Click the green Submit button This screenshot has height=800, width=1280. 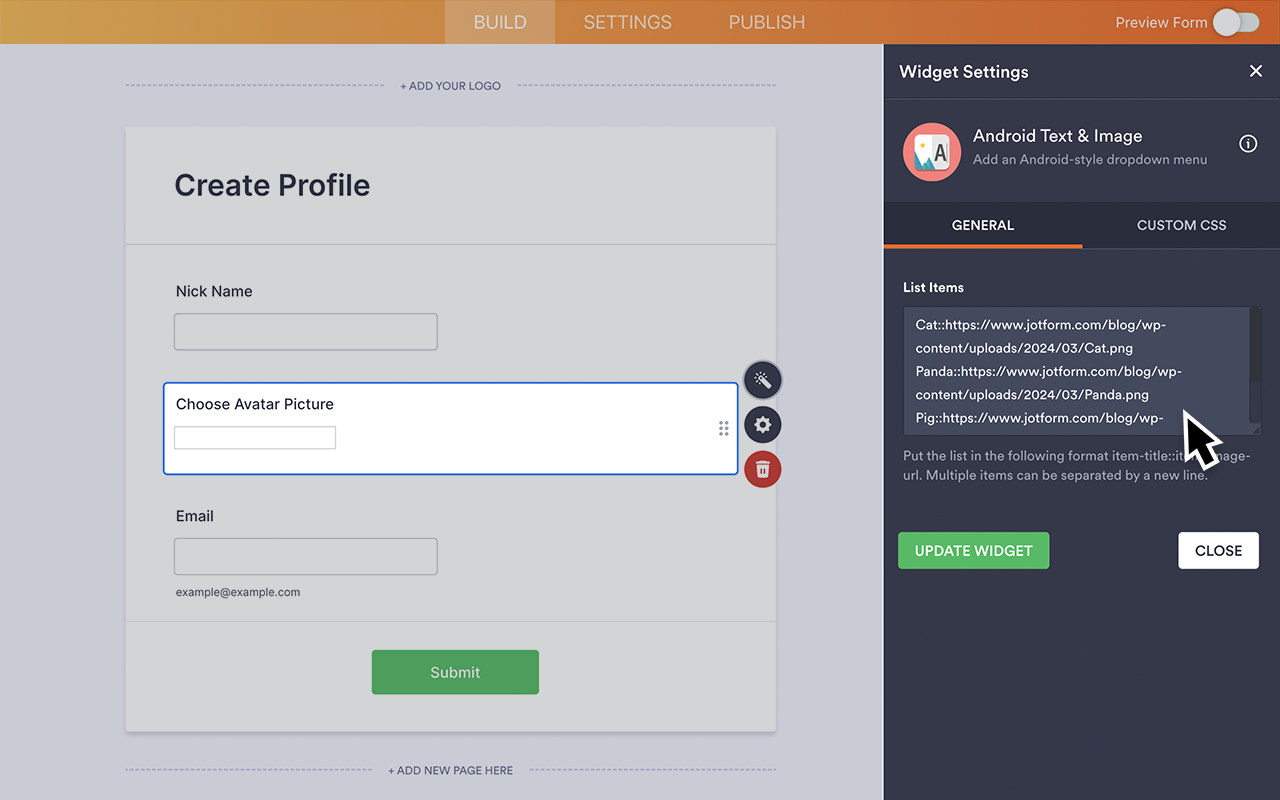(x=455, y=672)
